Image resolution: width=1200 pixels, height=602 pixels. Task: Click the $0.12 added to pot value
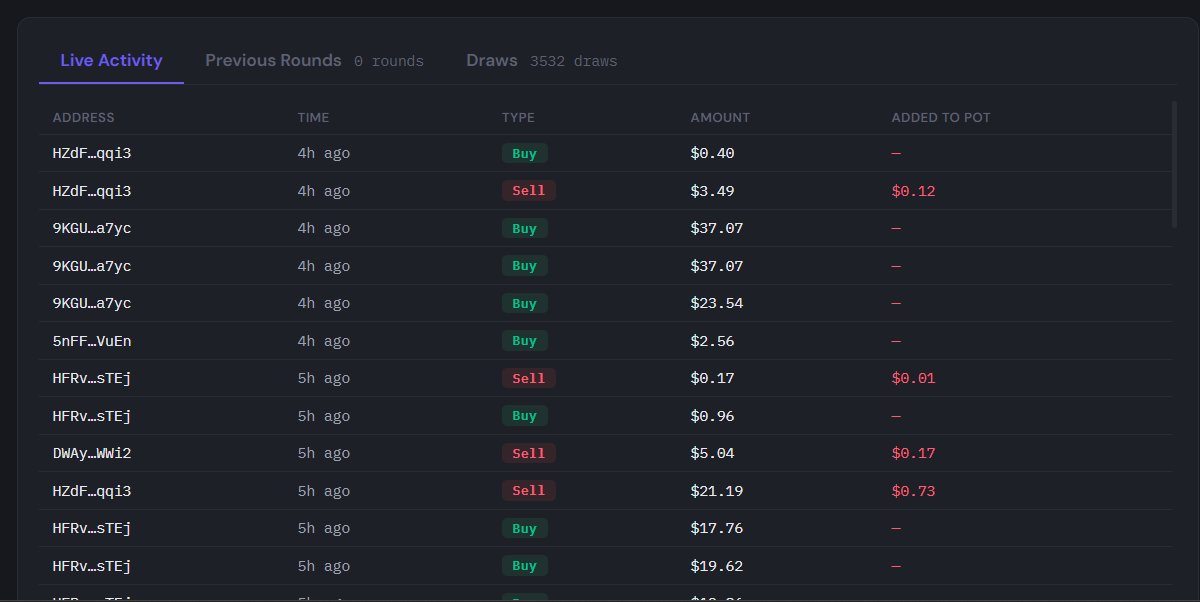(913, 191)
